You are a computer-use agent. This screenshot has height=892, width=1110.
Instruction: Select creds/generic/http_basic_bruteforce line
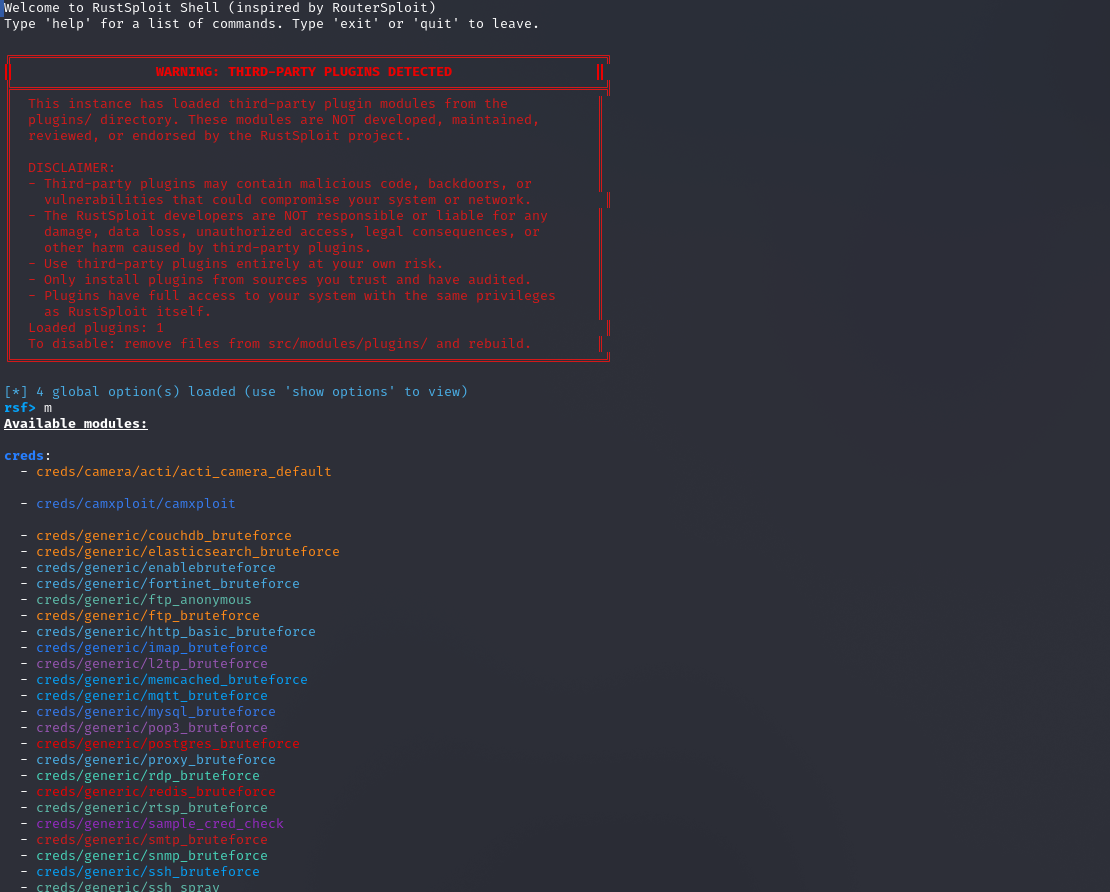click(x=176, y=631)
